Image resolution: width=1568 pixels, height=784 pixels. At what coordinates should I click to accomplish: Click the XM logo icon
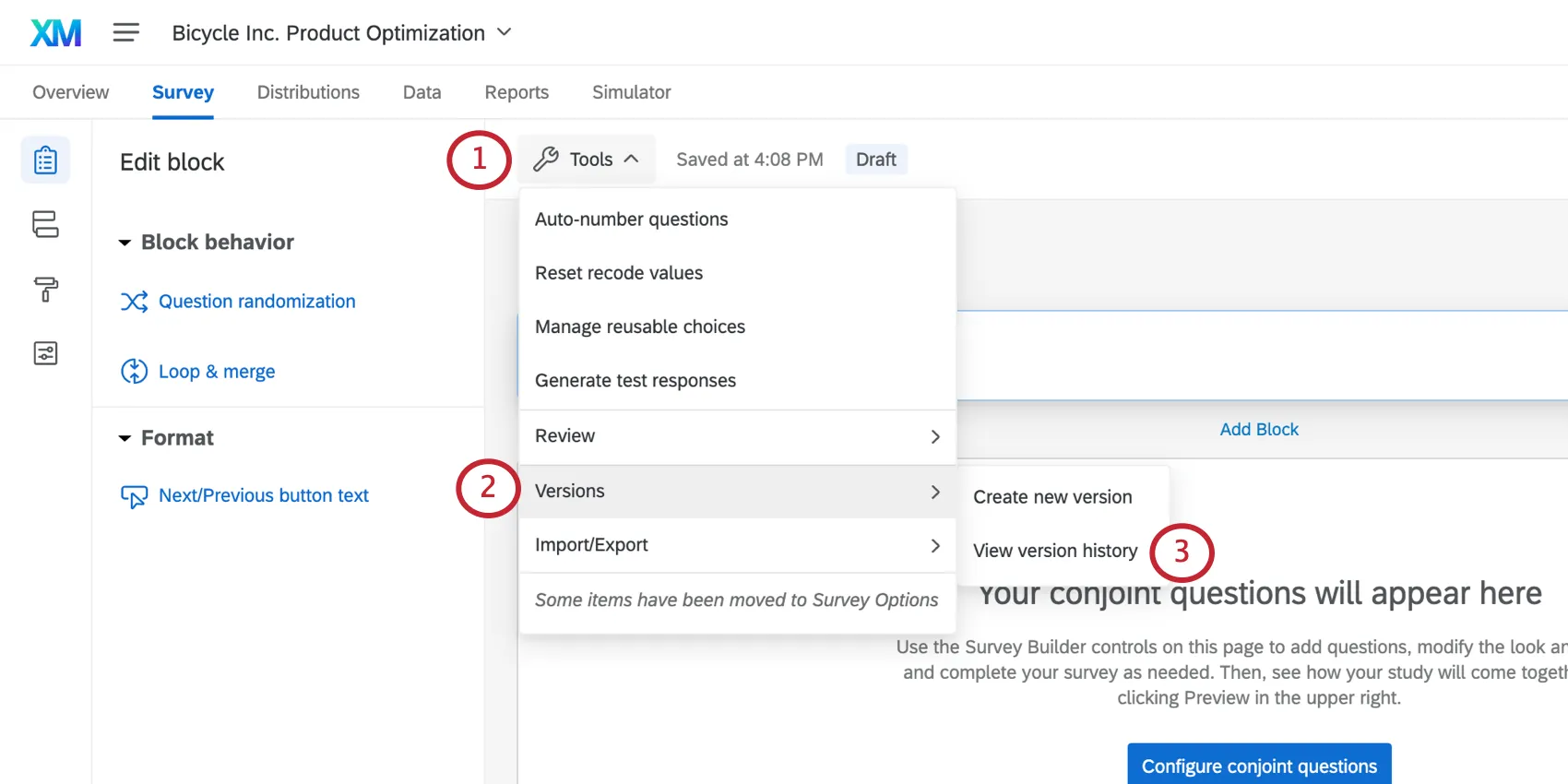pyautogui.click(x=55, y=33)
